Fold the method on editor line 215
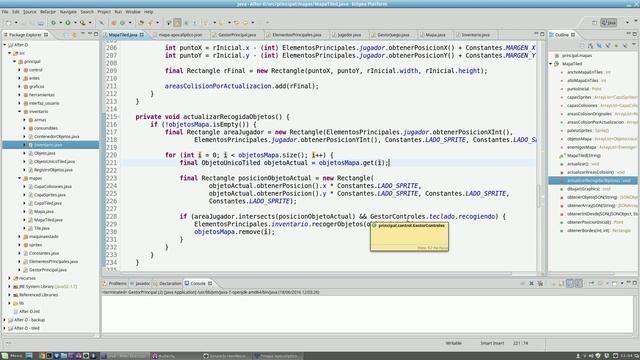 coord(119,117)
